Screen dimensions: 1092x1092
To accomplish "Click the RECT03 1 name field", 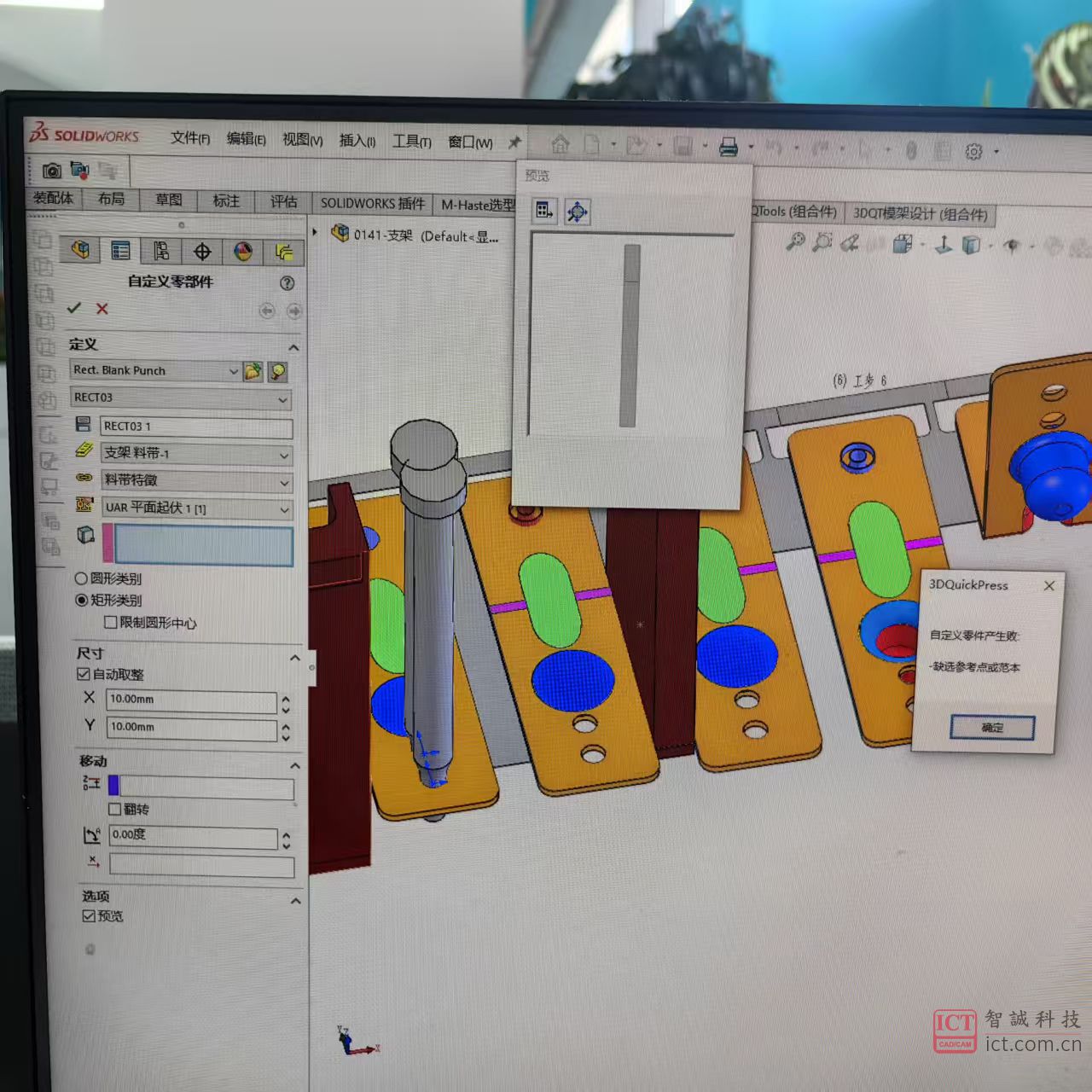I will tap(196, 427).
